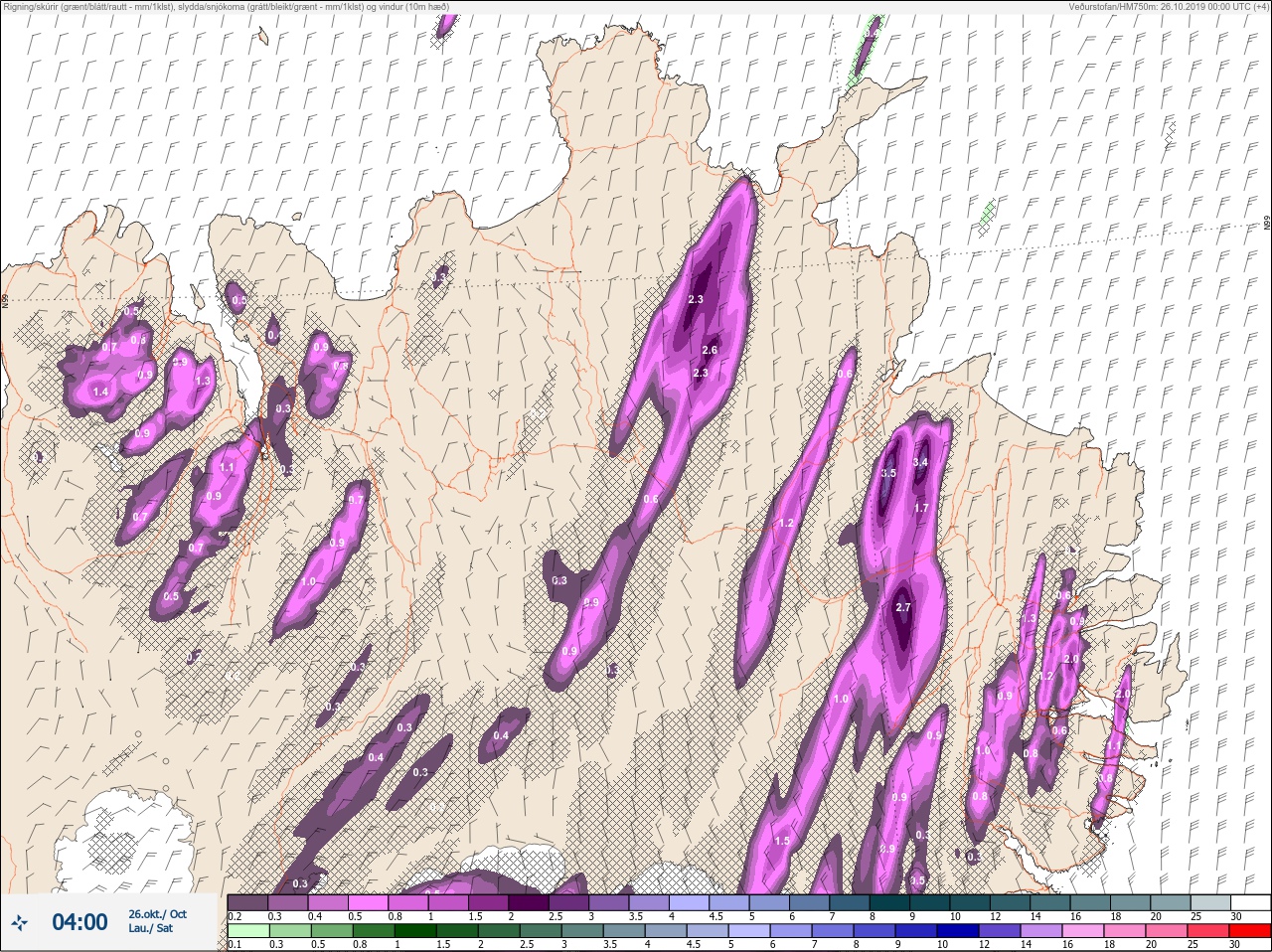This screenshot has height=952, width=1272.
Task: Click the weekday label 'Lau./ Sat'
Action: point(150,928)
